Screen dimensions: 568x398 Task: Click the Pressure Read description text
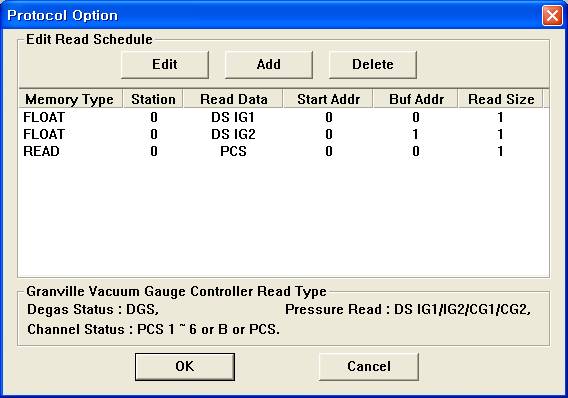tap(408, 310)
